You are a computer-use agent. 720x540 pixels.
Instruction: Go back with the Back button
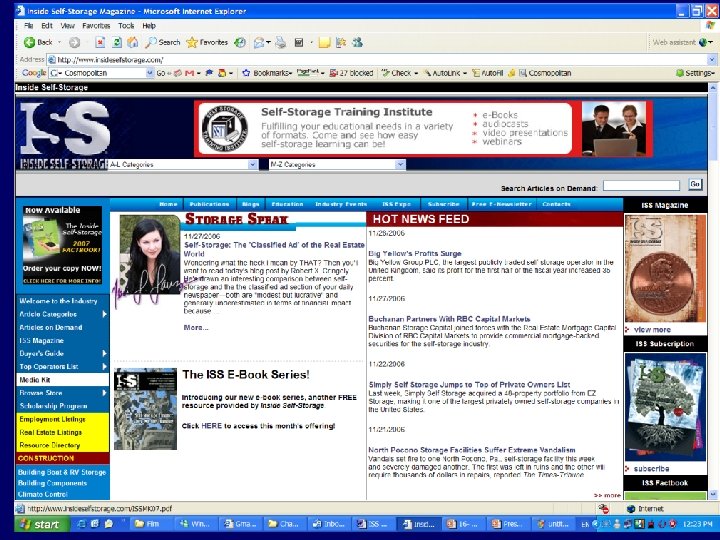(x=38, y=42)
